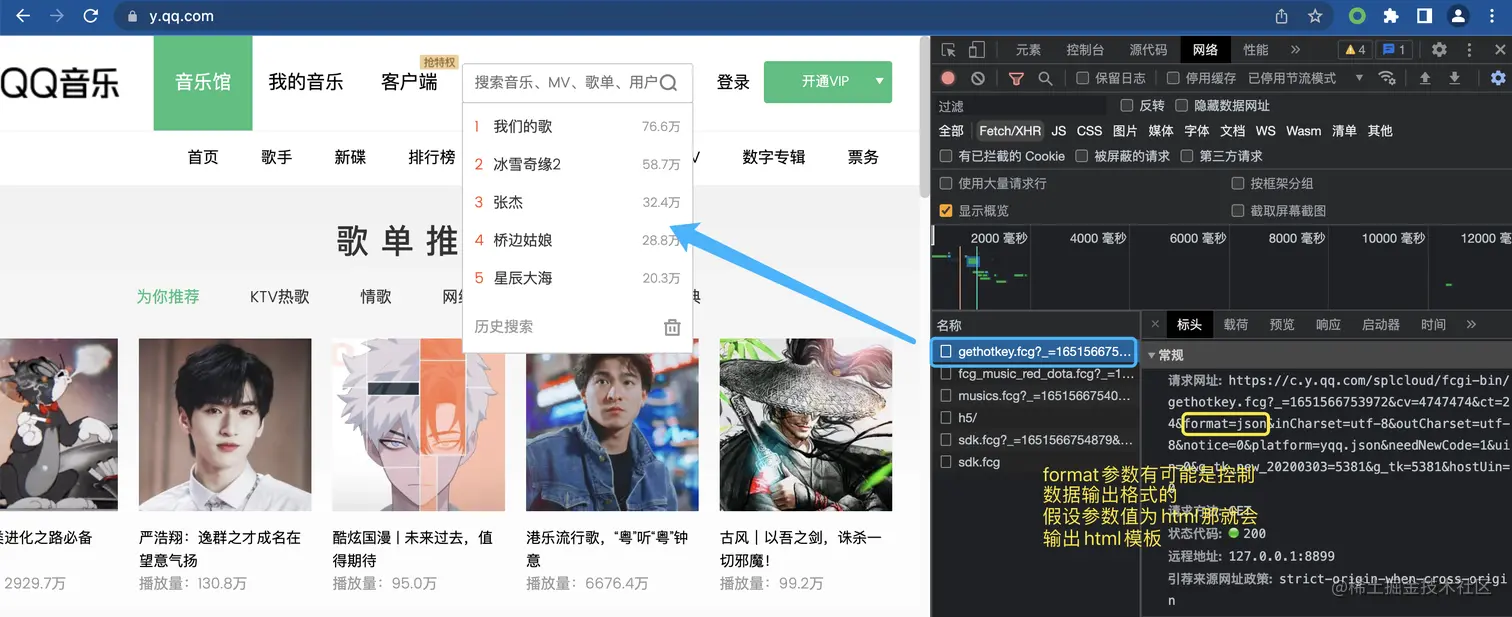Enable 截取屏幕截图 checkbox
The image size is (1512, 617).
pos(1238,210)
